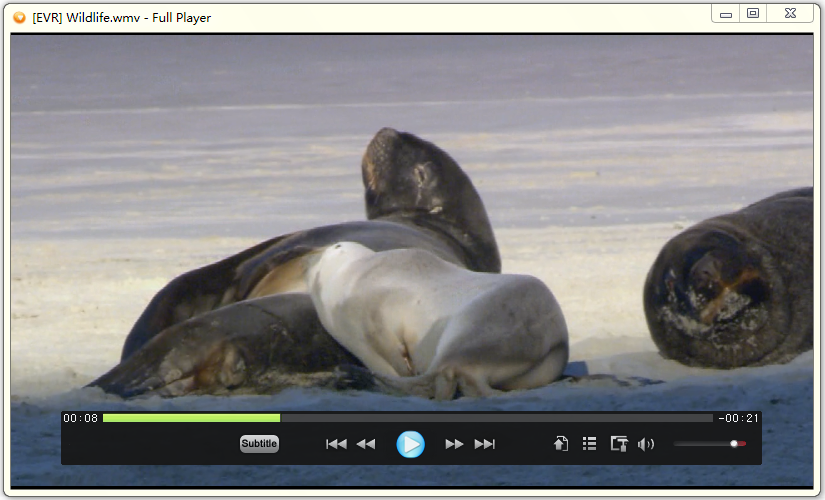The image size is (825, 500).
Task: Skip to next track
Action: point(485,444)
